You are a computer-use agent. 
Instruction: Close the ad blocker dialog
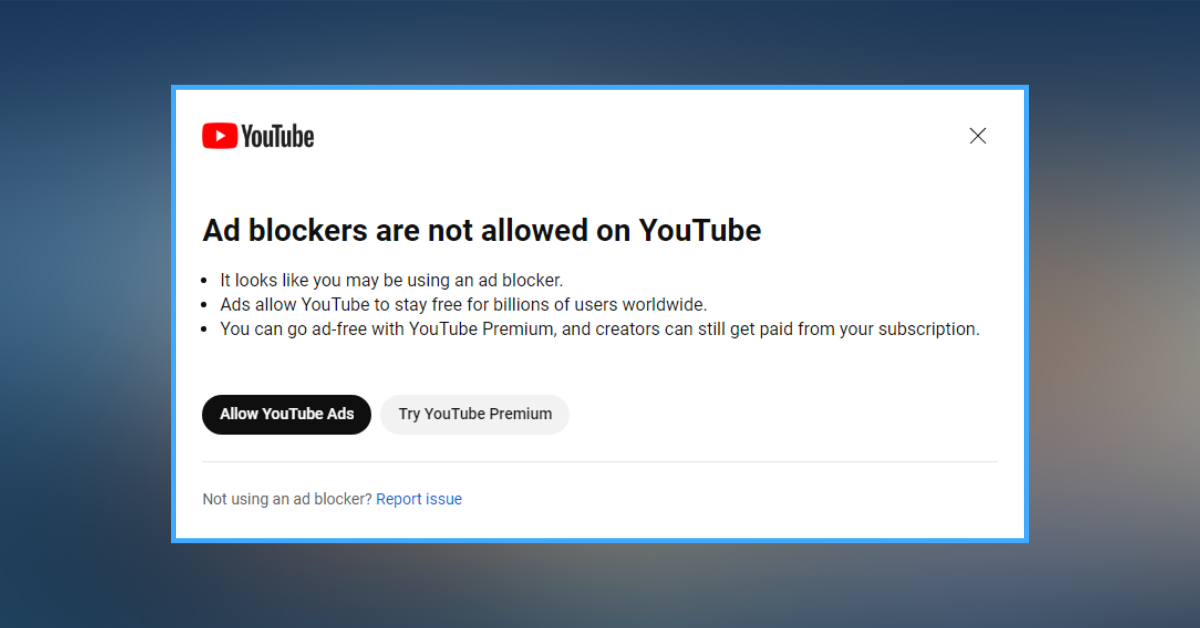coord(978,136)
